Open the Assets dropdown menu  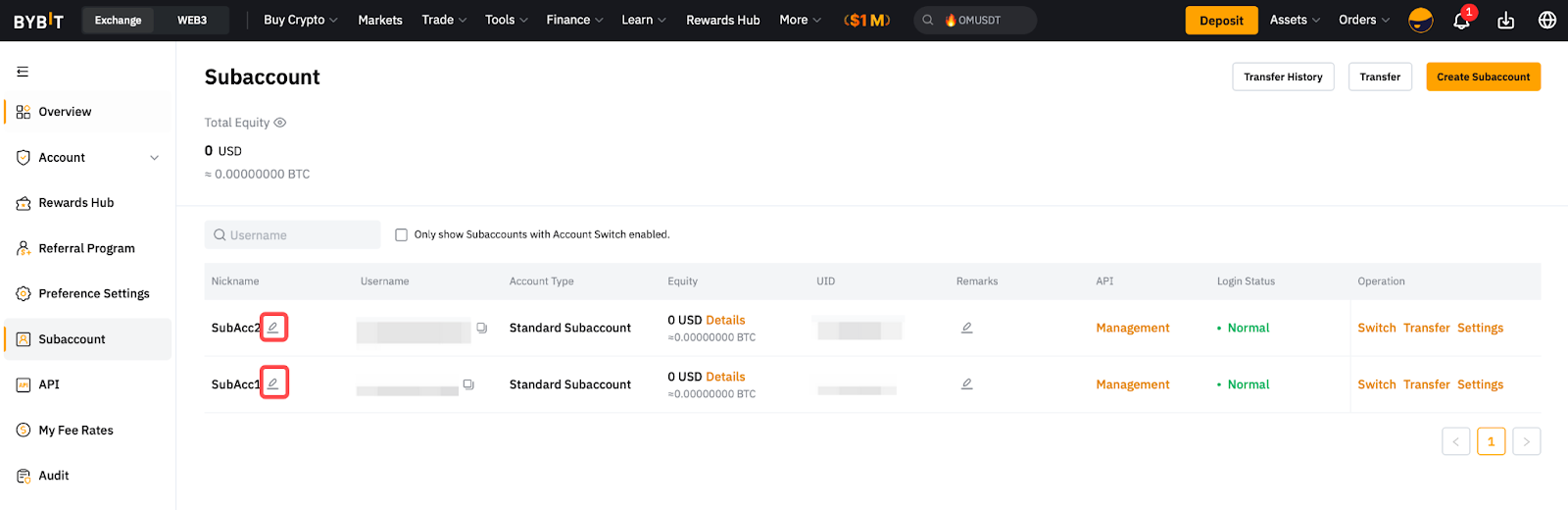click(1295, 21)
